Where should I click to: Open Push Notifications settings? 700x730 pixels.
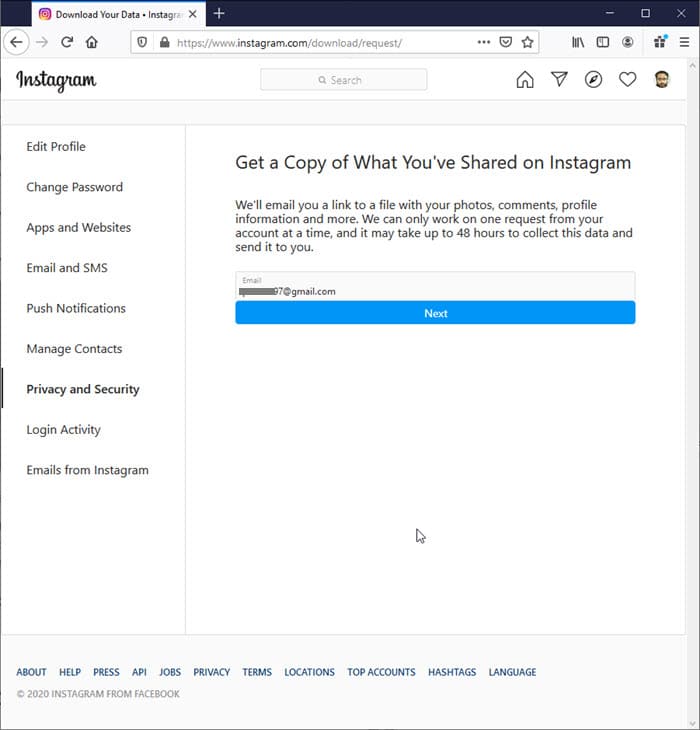click(76, 308)
